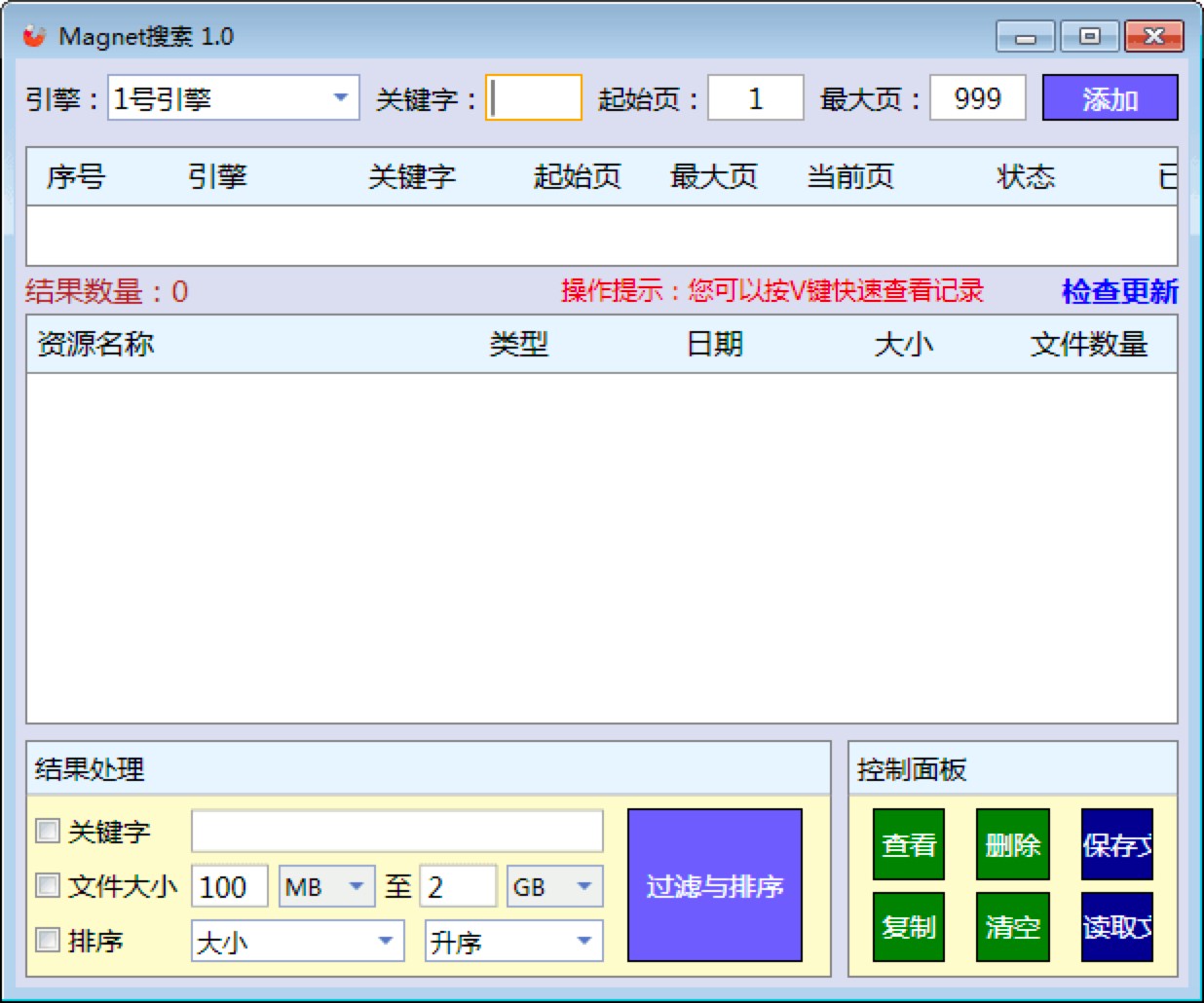Image resolution: width=1204 pixels, height=1003 pixels.
Task: Click the green 删除 button
Action: click(x=1012, y=844)
